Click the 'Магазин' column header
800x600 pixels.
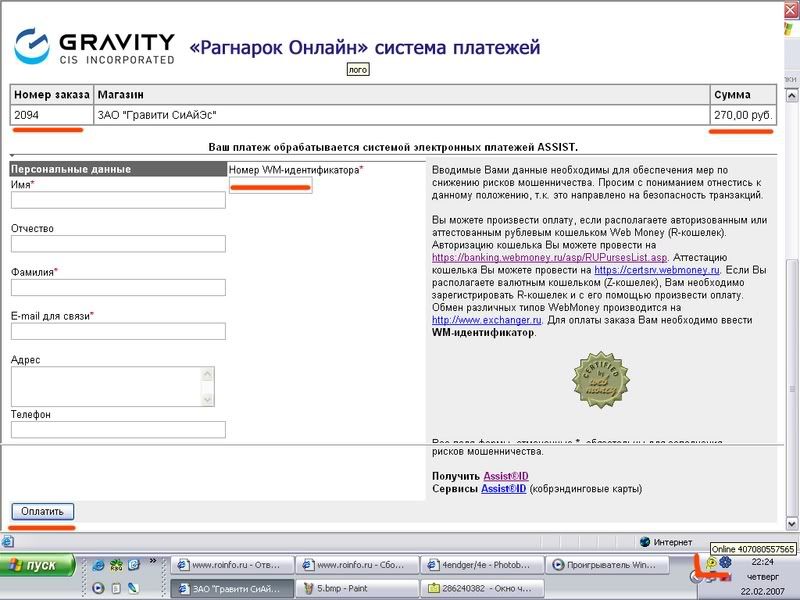pyautogui.click(x=402, y=95)
